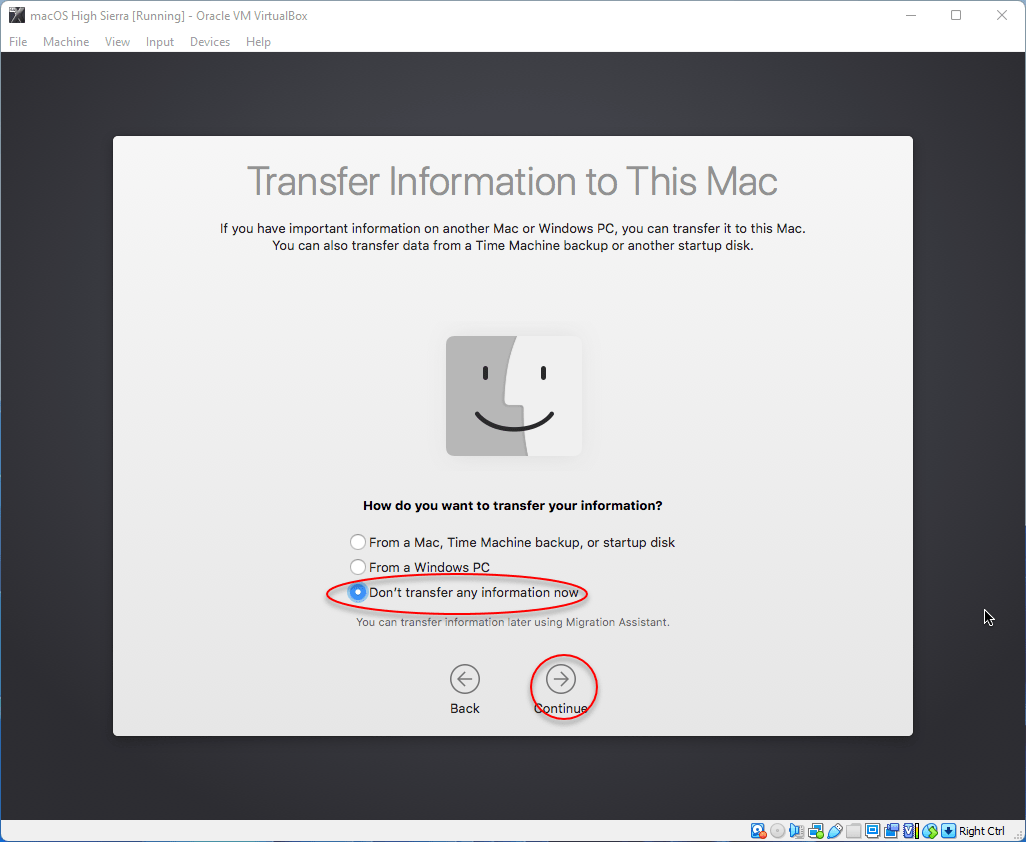Image resolution: width=1026 pixels, height=842 pixels.
Task: Click the Migration Assistant hint text
Action: click(x=512, y=622)
